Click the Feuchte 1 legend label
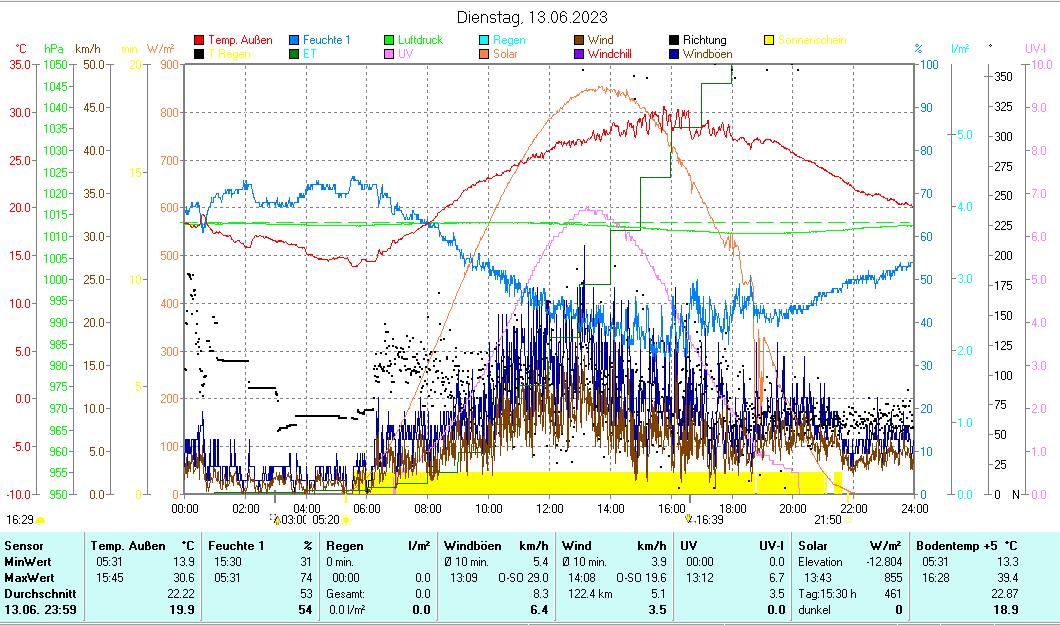1060x625 pixels. (327, 40)
